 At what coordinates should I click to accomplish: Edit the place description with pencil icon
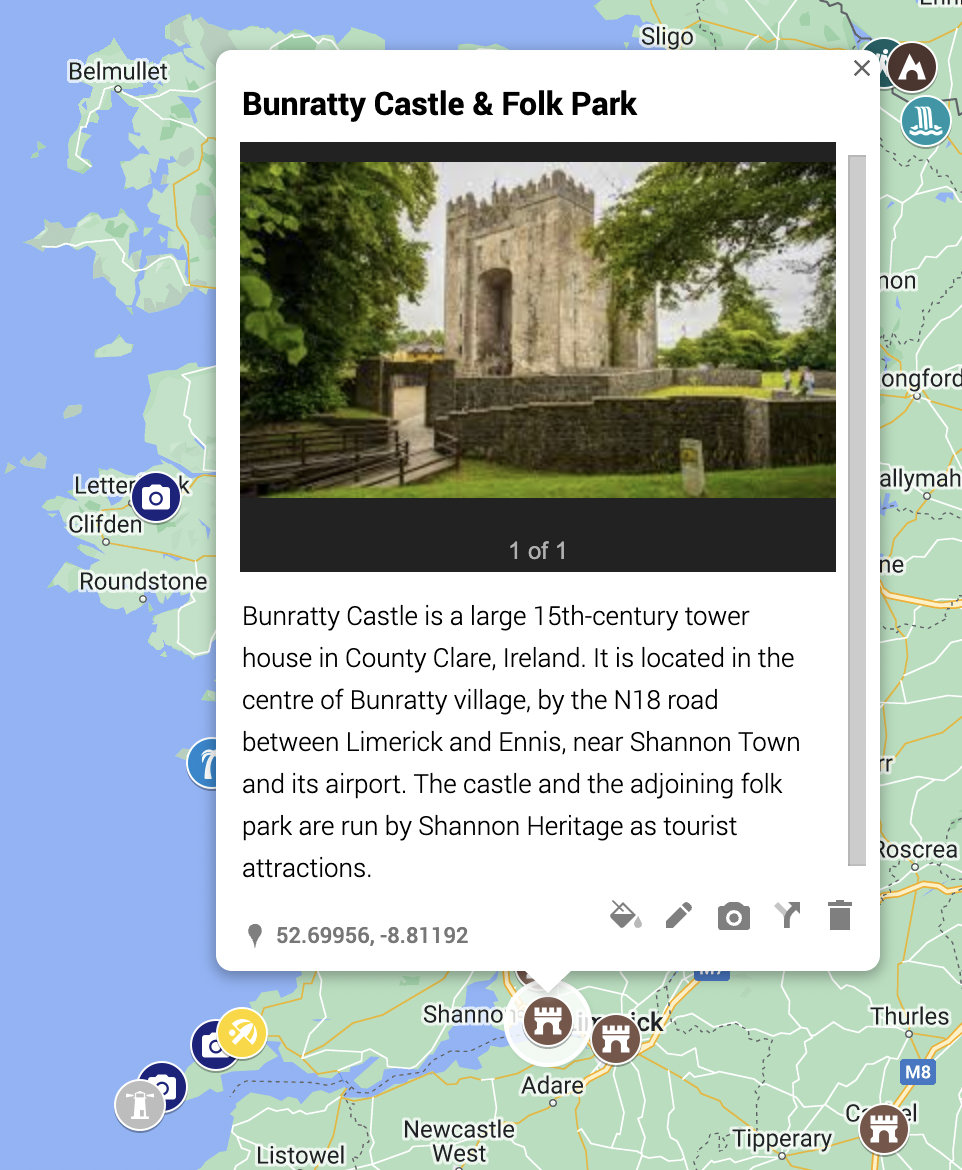679,914
